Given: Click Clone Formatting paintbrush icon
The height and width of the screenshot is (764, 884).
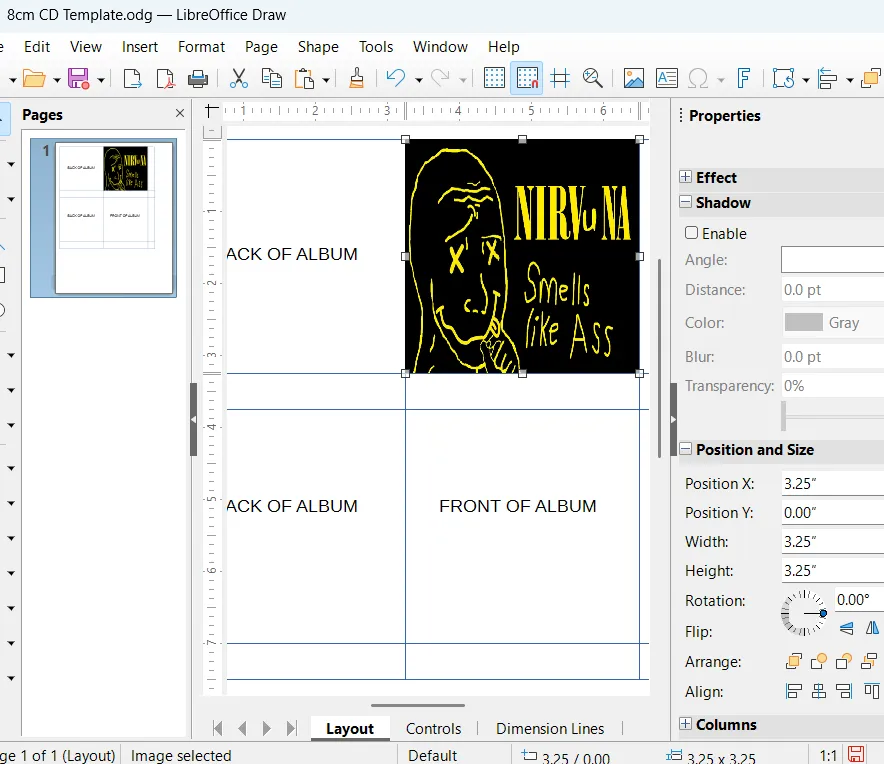Looking at the screenshot, I should pyautogui.click(x=356, y=78).
